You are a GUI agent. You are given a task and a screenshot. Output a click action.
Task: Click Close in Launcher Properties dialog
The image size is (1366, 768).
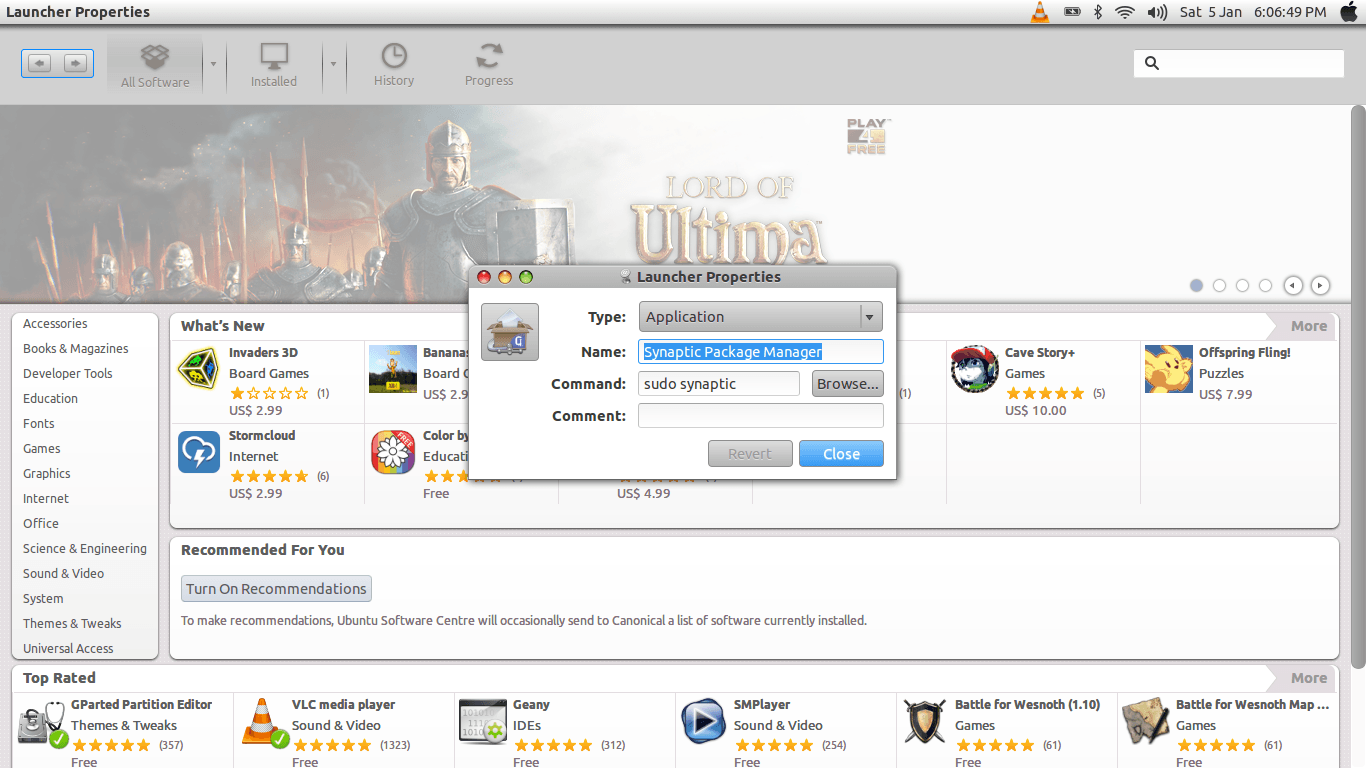[x=841, y=454]
